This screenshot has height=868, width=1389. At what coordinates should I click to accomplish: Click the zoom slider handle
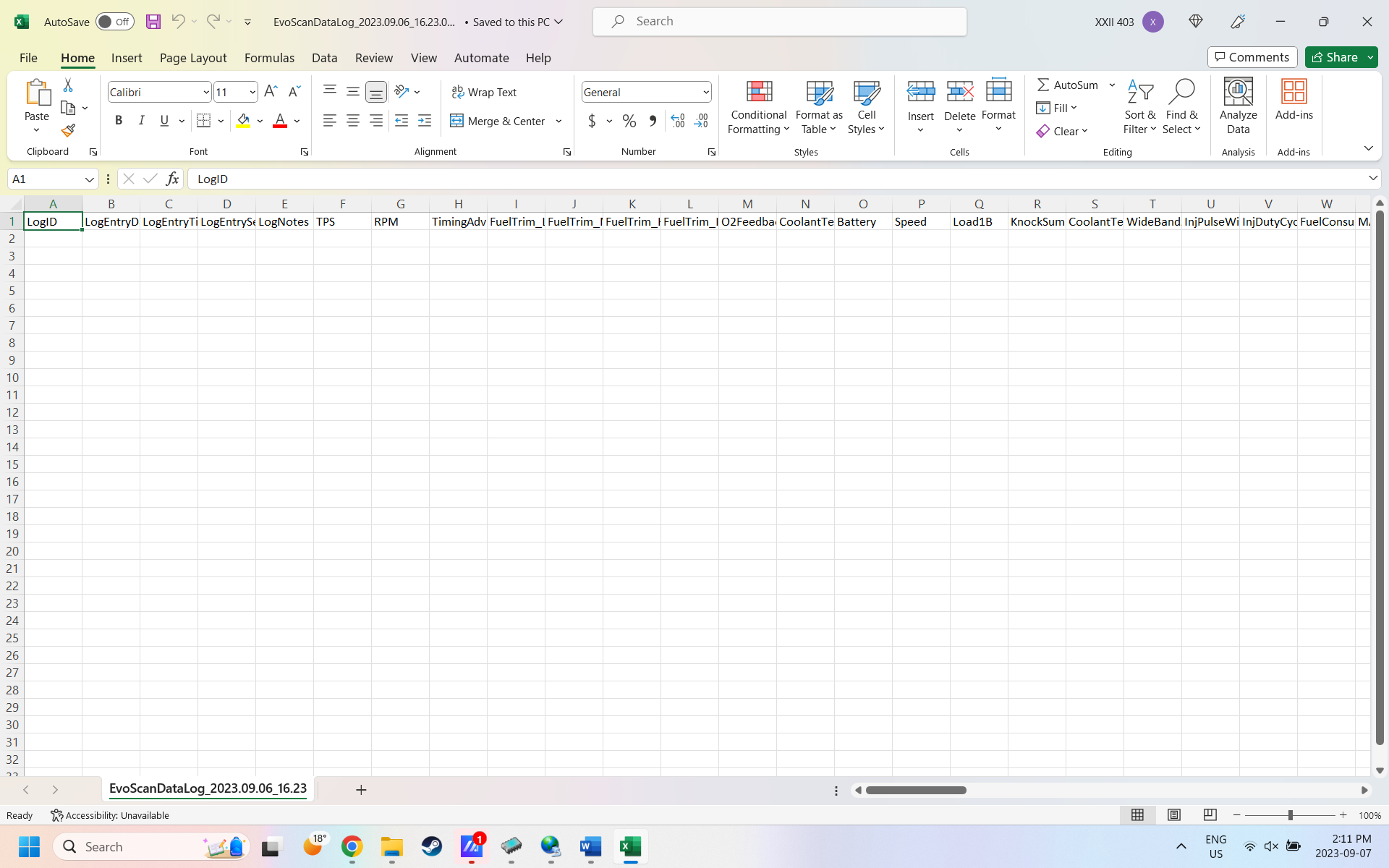[1290, 815]
